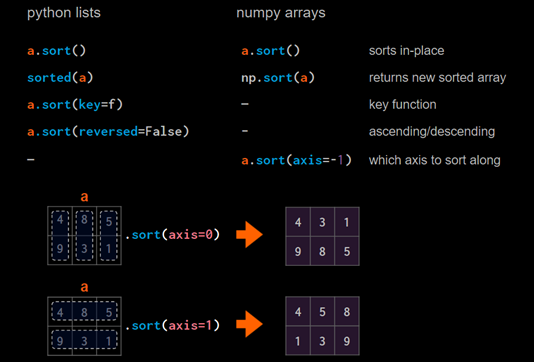
Task: Click cell 3 in the axis=1 result grid
Action: point(323,341)
